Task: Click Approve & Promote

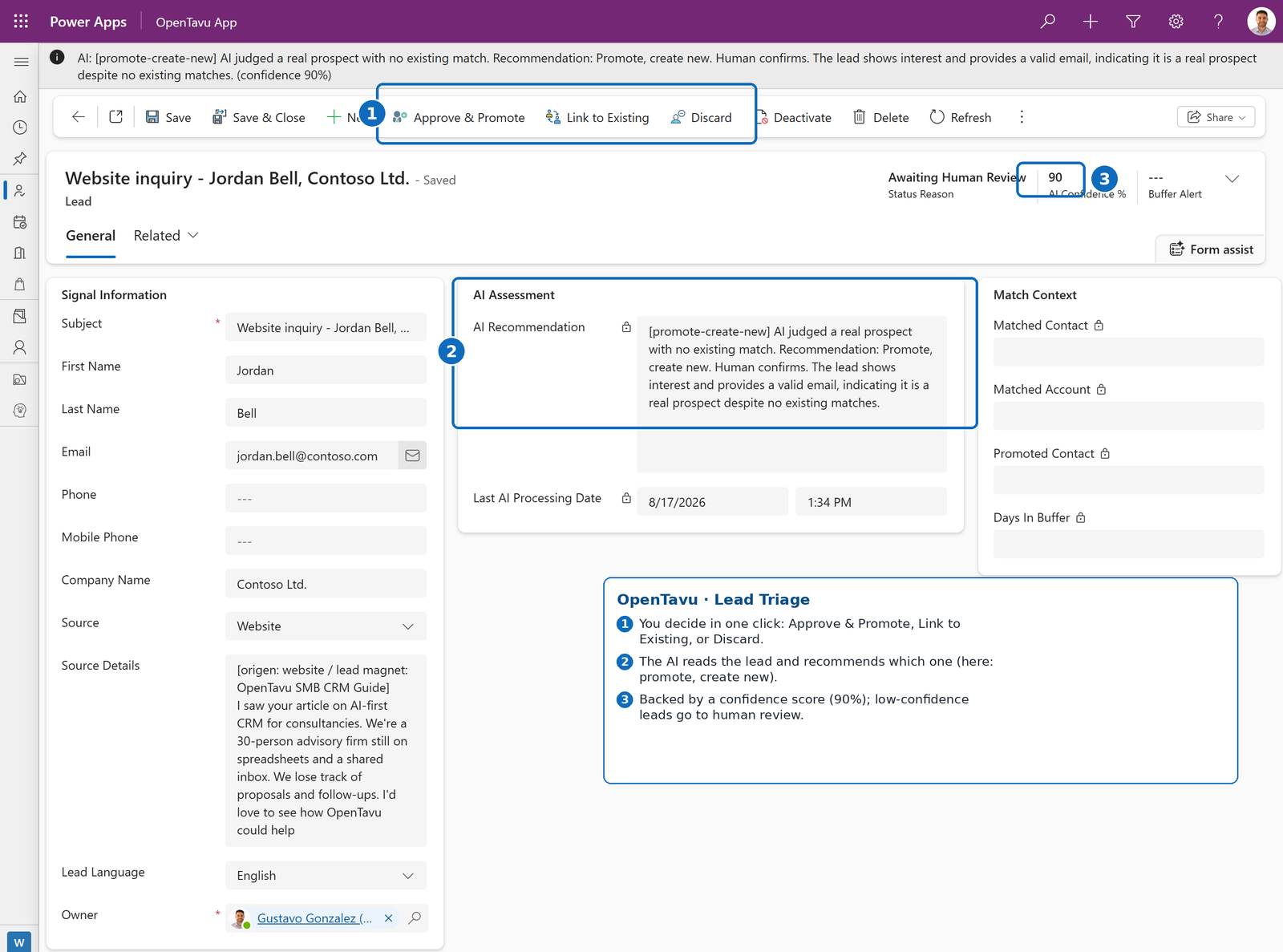Action: (x=459, y=117)
